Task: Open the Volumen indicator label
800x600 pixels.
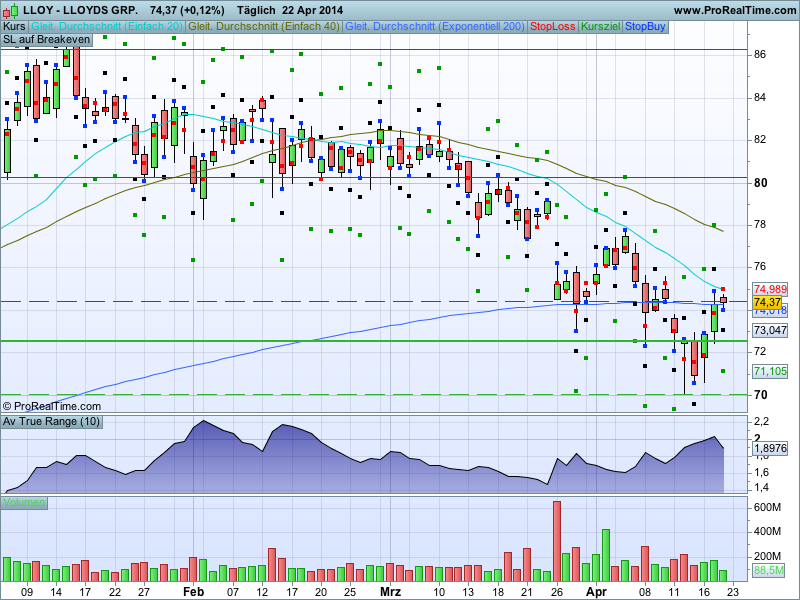Action: click(x=24, y=503)
